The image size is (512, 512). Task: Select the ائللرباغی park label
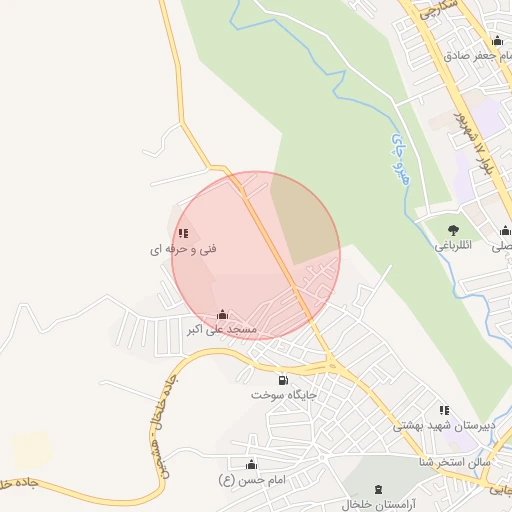[x=453, y=246]
